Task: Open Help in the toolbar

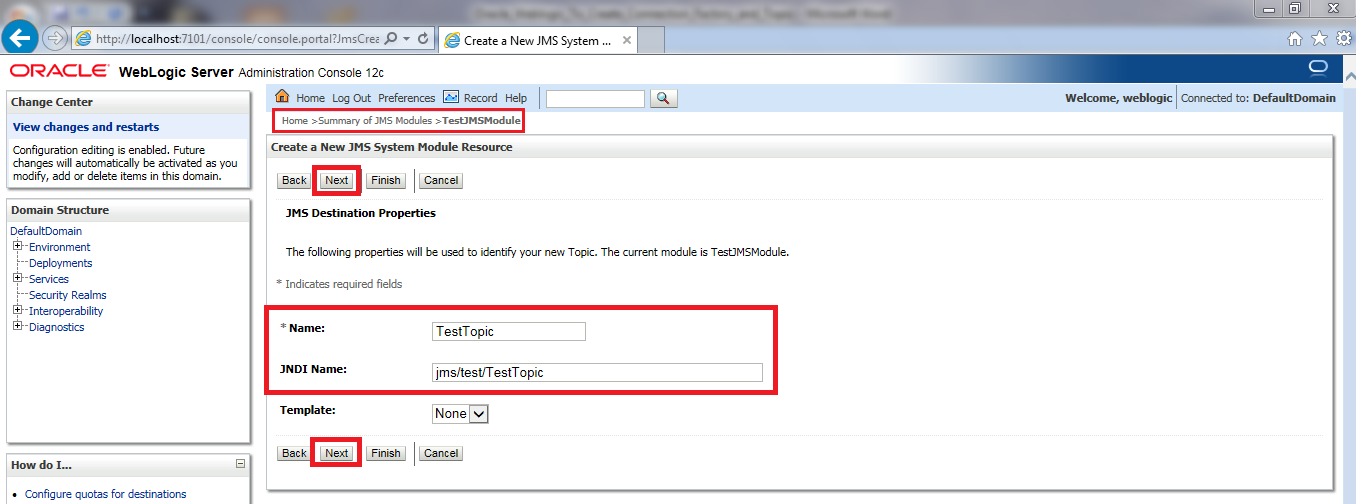Action: (x=515, y=98)
